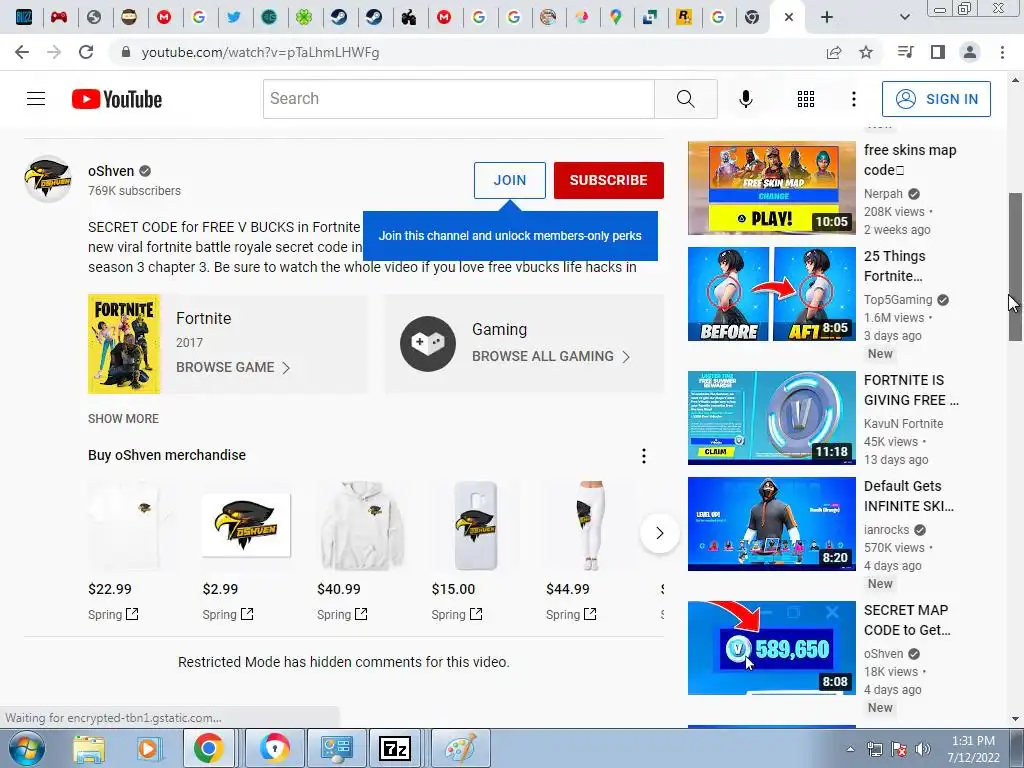Open 'Default Gets INFINITE SKI...' video thumbnail
1024x768 pixels.
[x=771, y=524]
